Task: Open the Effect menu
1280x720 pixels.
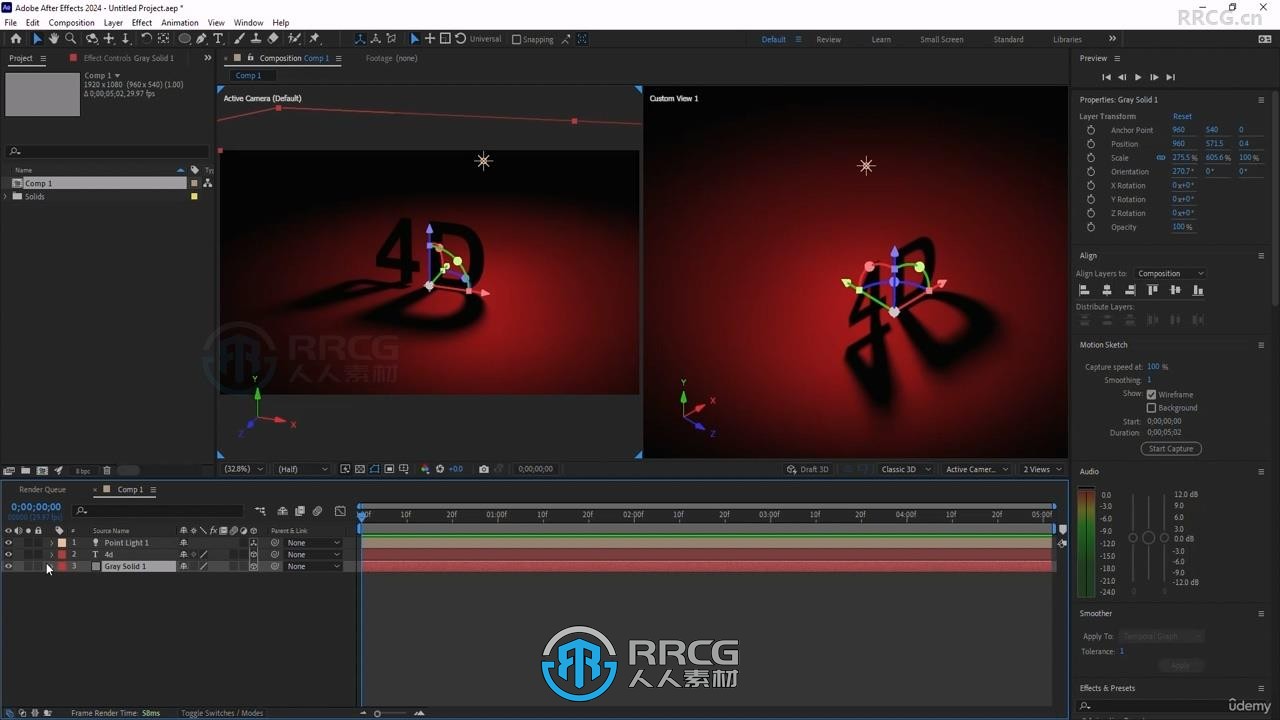Action: pos(142,22)
